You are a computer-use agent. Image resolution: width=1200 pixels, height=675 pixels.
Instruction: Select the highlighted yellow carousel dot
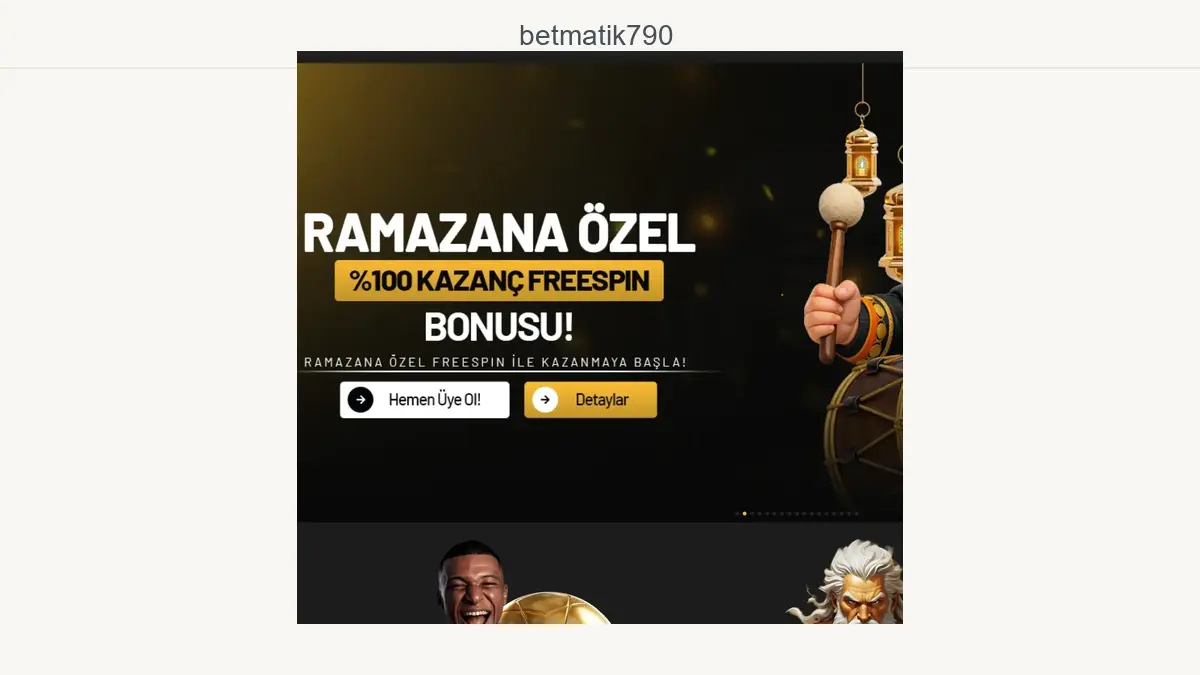pyautogui.click(x=744, y=514)
